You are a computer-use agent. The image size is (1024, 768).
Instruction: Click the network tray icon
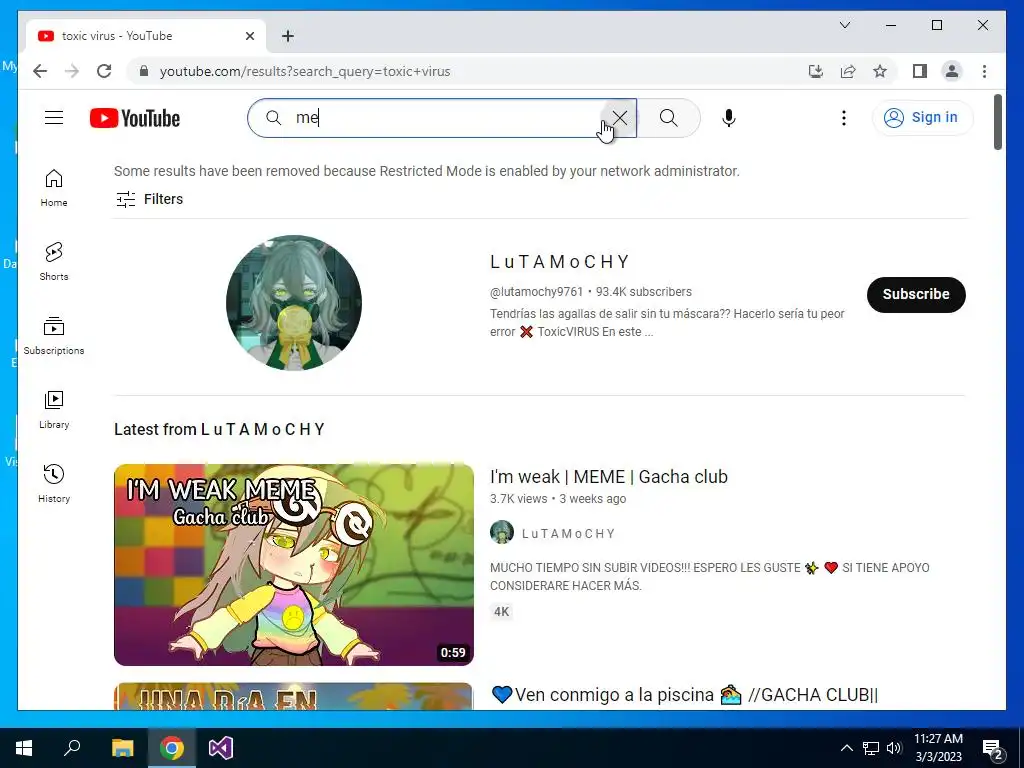point(870,748)
